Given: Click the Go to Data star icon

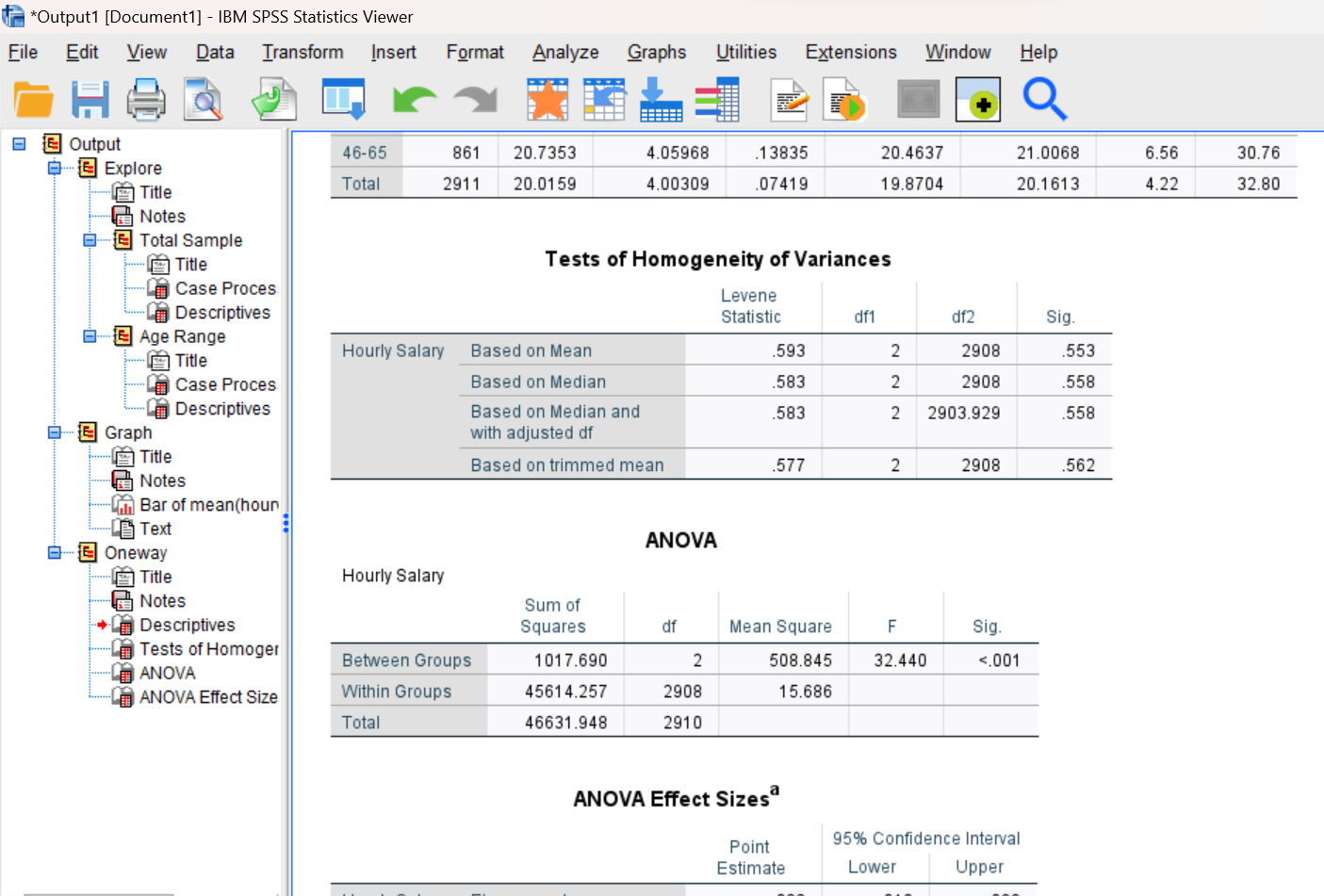Looking at the screenshot, I should 548,99.
